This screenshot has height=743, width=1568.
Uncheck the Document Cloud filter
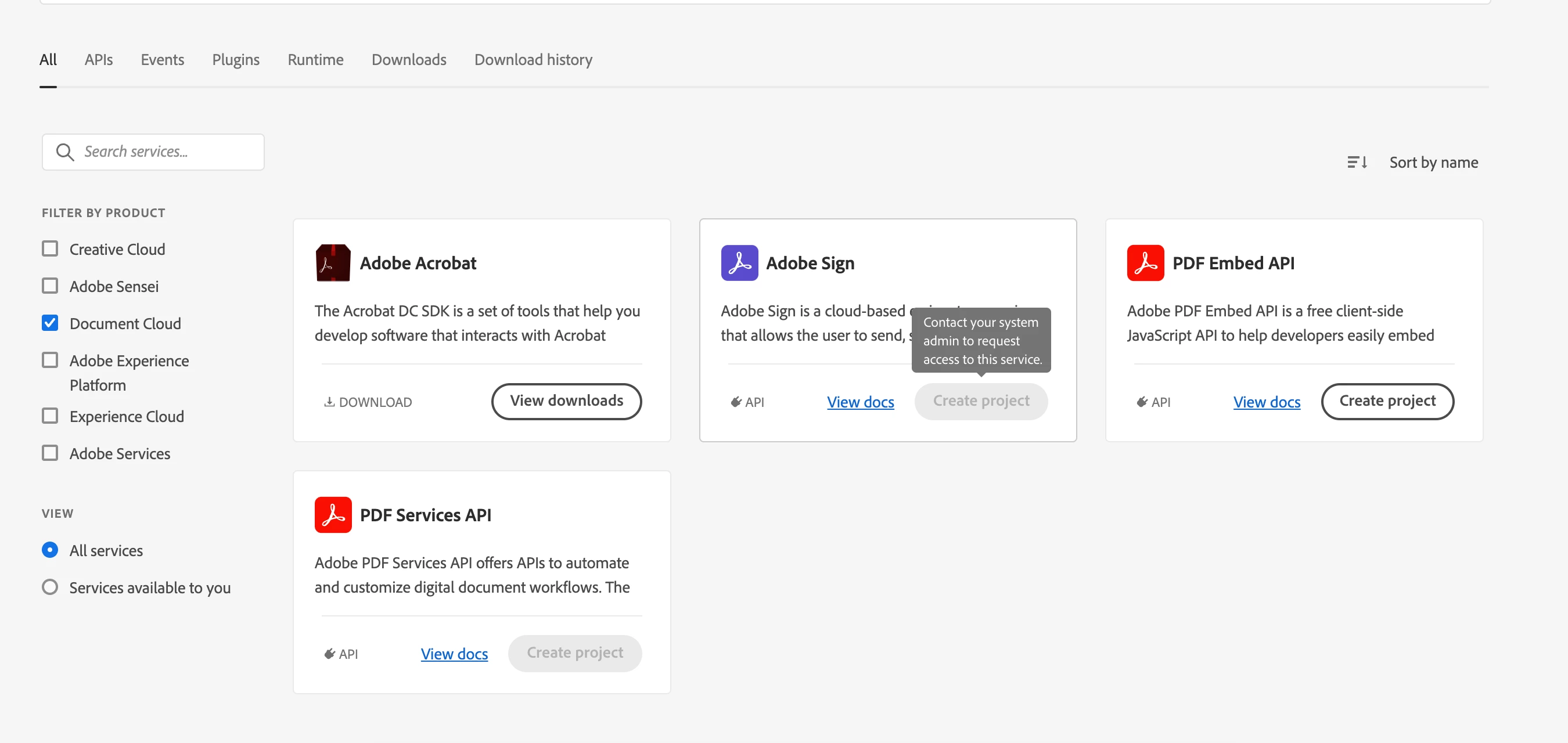50,323
